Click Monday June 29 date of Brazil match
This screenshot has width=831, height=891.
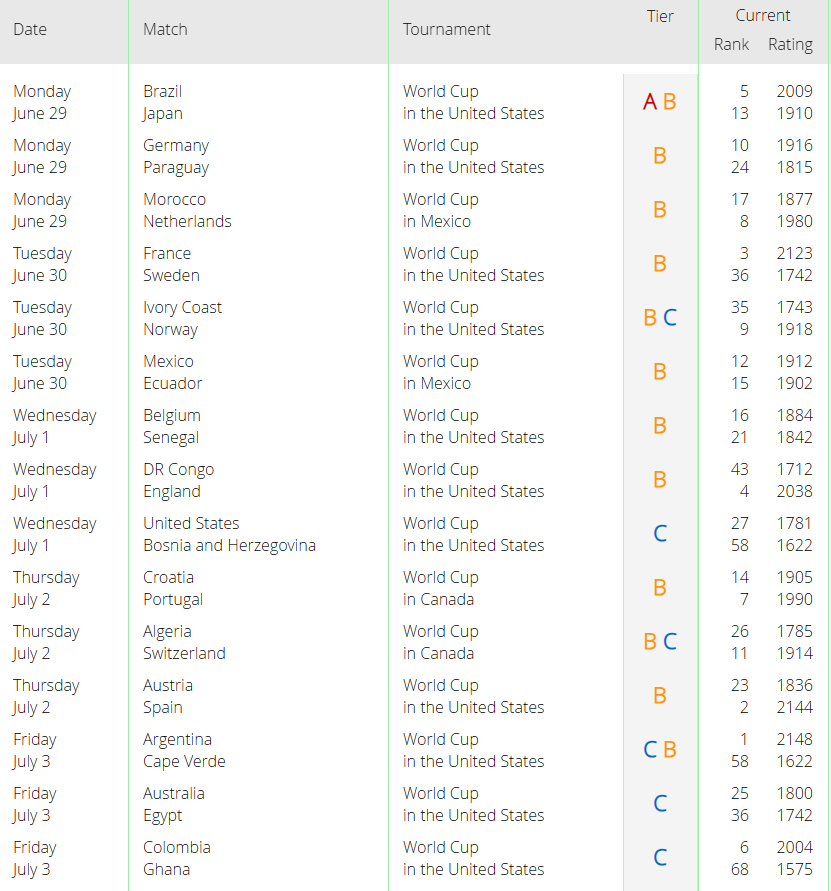pyautogui.click(x=42, y=103)
